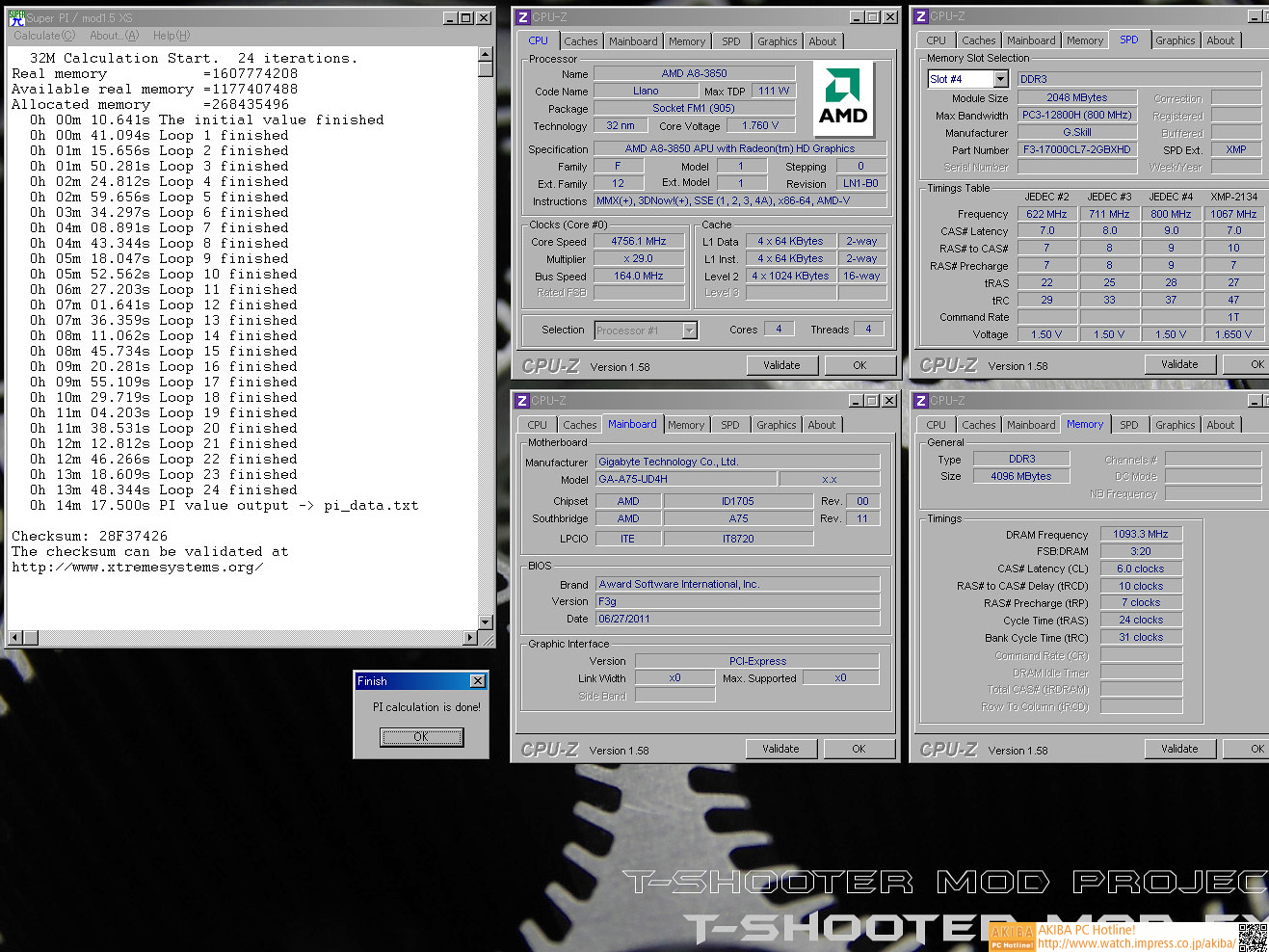1269x952 pixels.
Task: Select the Mainboard tab in the Memory window
Action: pyautogui.click(x=1031, y=425)
